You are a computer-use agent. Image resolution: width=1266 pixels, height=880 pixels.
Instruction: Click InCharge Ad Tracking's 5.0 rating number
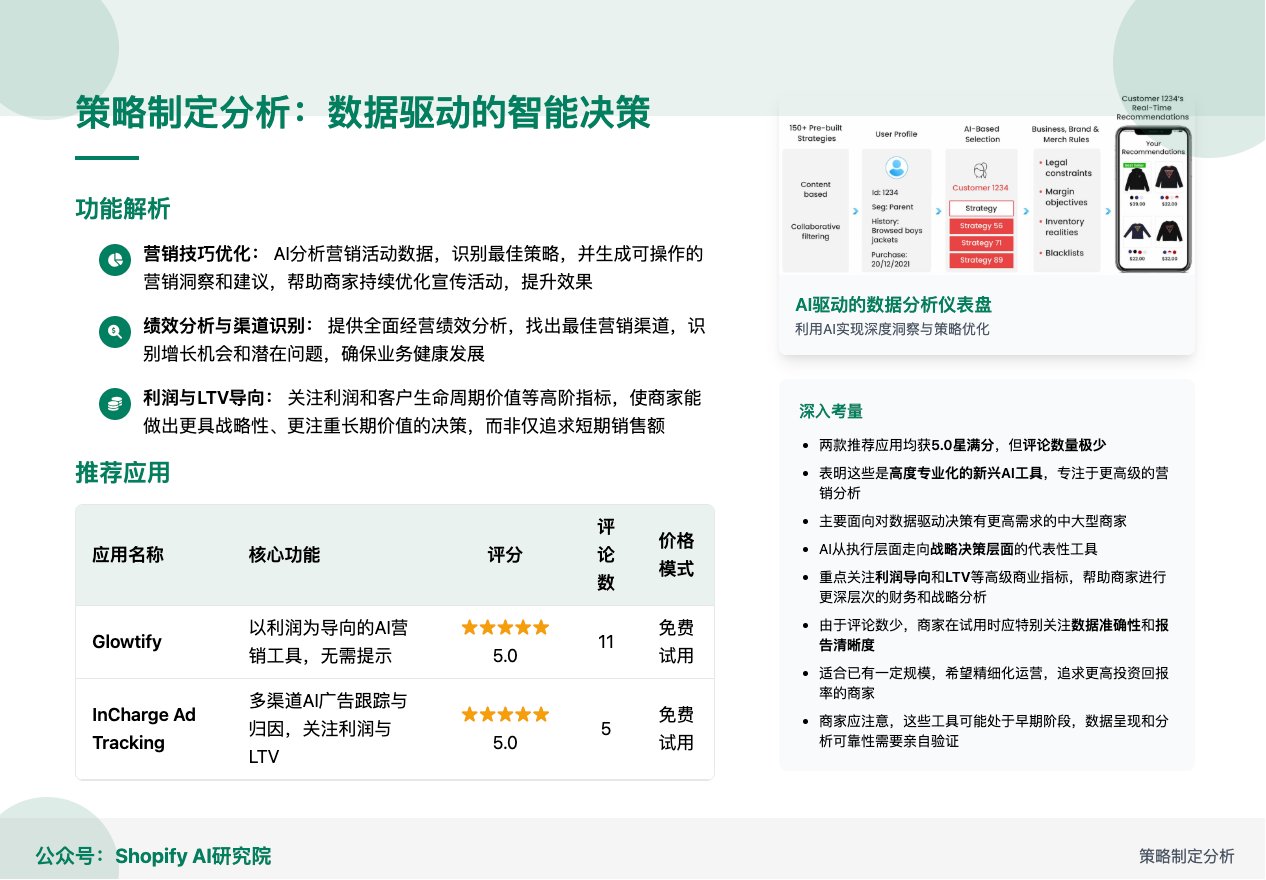[x=505, y=743]
